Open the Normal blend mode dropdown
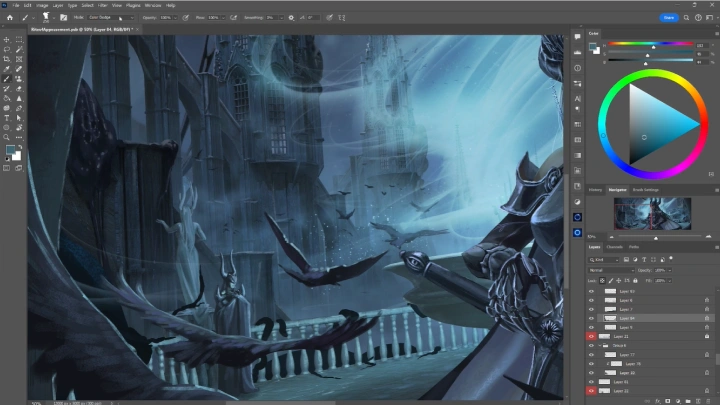The height and width of the screenshot is (405, 720). [x=612, y=270]
